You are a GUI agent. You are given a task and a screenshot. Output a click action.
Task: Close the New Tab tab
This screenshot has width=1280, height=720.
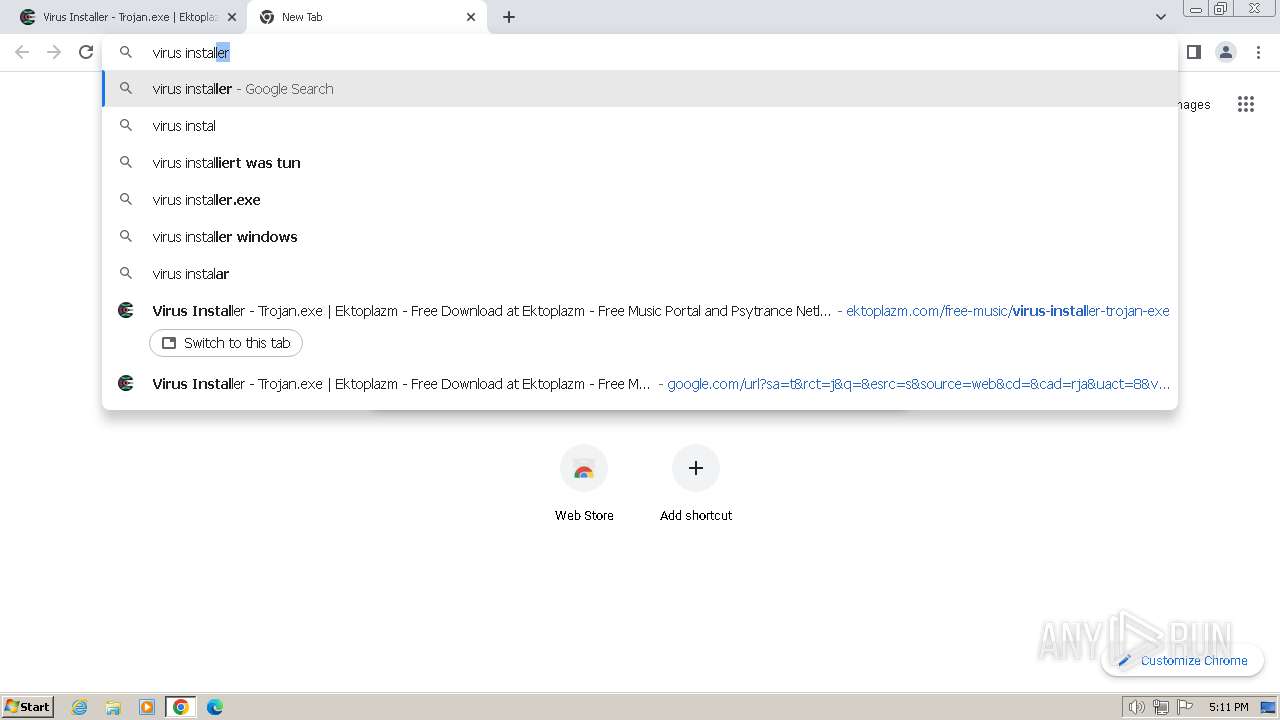tap(471, 17)
